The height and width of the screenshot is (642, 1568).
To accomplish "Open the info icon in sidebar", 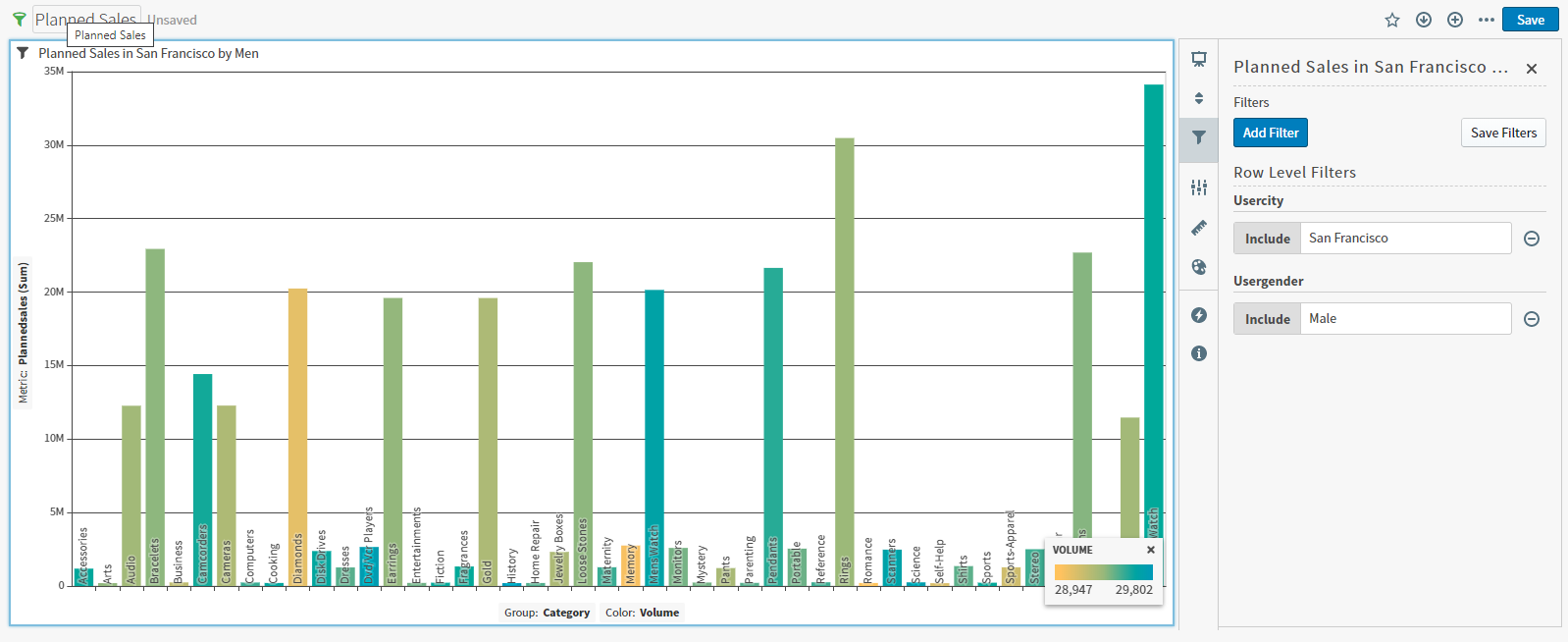I will point(1198,353).
